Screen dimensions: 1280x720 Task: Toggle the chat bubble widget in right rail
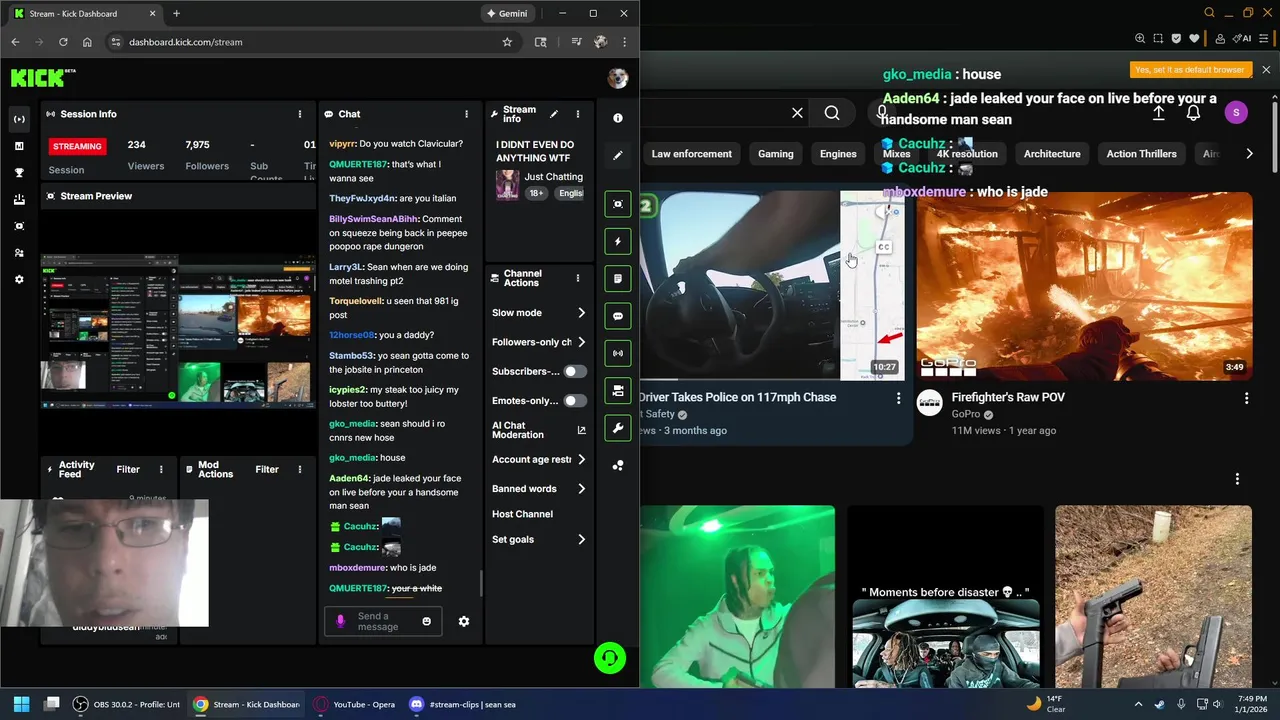point(618,316)
